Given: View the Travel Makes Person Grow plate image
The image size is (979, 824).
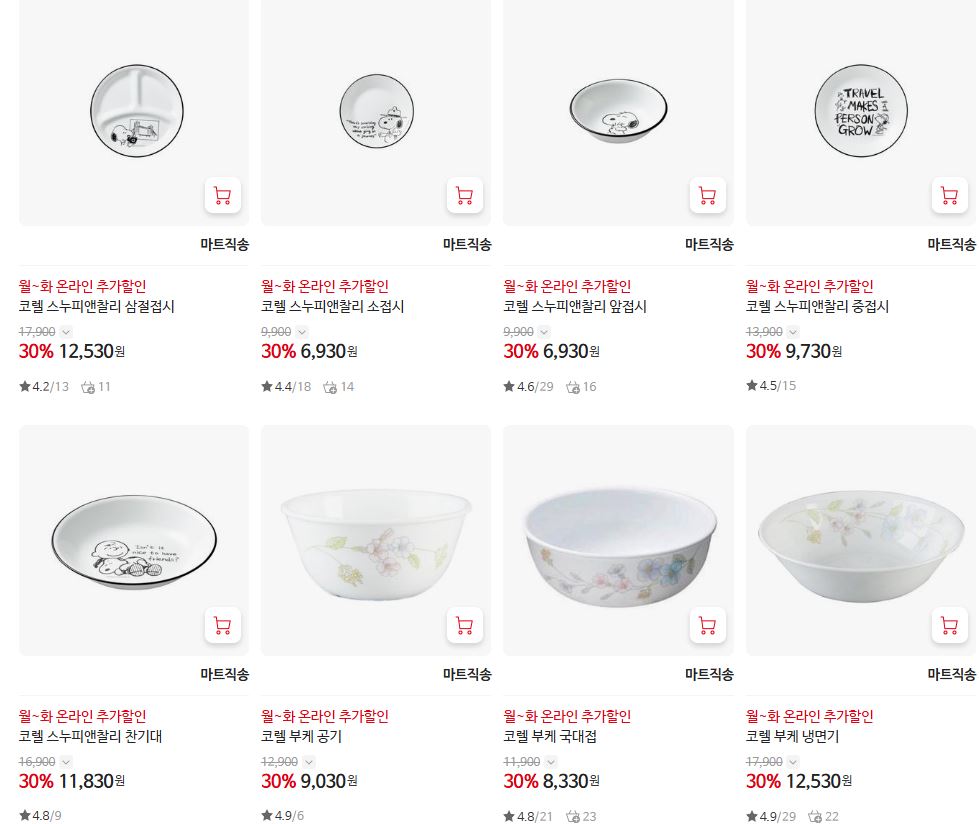Looking at the screenshot, I should click(861, 111).
